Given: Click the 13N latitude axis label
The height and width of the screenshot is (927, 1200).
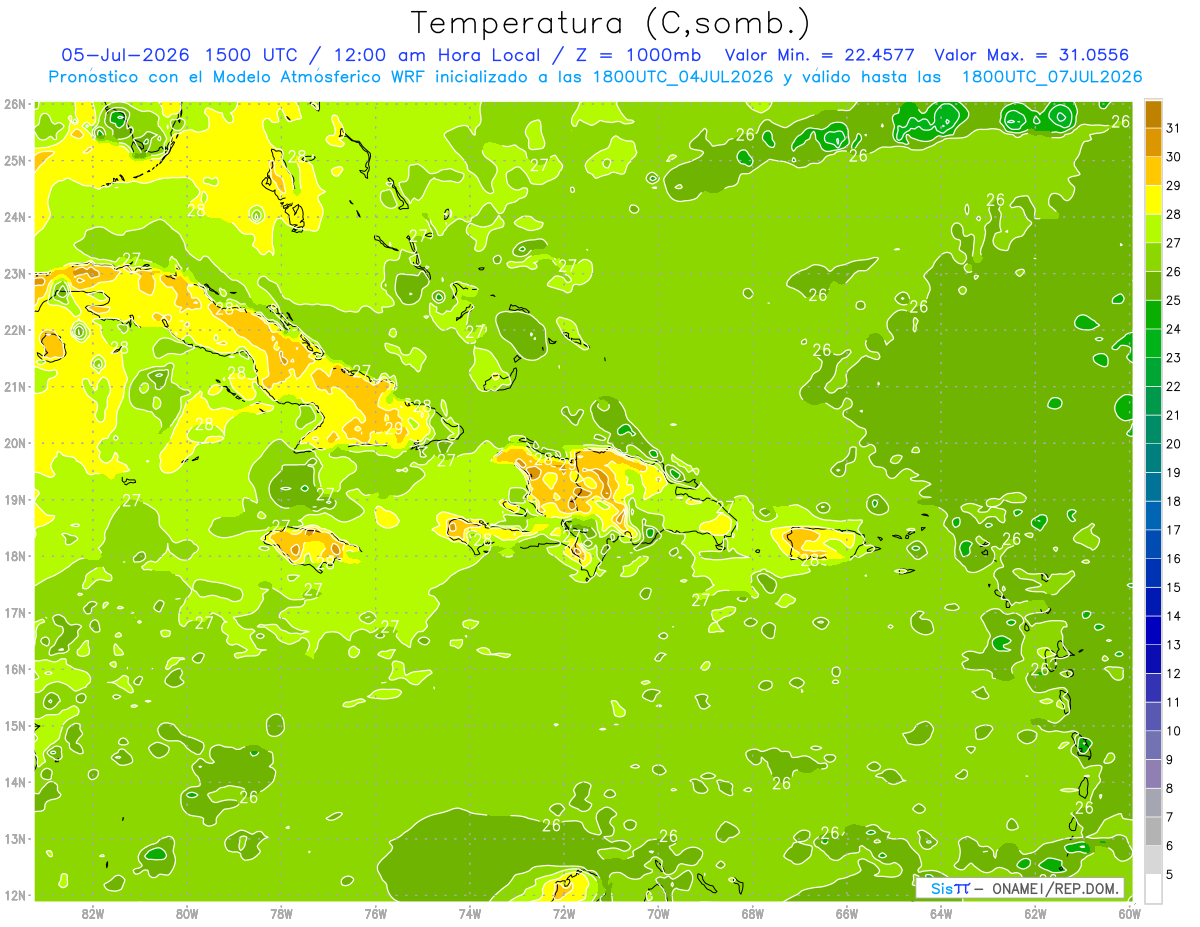Looking at the screenshot, I should pyautogui.click(x=15, y=838).
